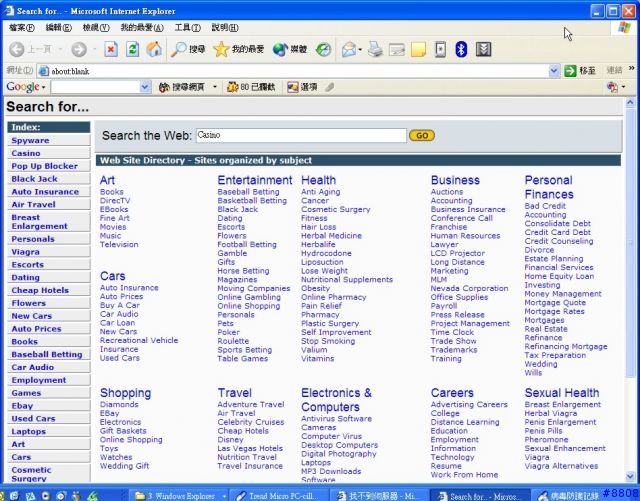Click the 80 blocked popups indicator
The height and width of the screenshot is (501, 640).
251,87
